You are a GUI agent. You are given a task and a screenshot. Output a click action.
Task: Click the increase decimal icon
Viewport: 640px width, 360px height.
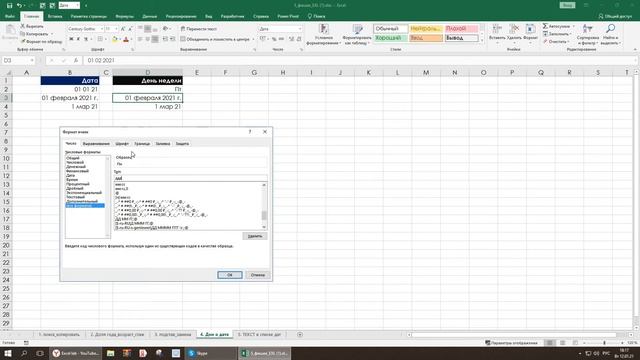pyautogui.click(x=291, y=39)
